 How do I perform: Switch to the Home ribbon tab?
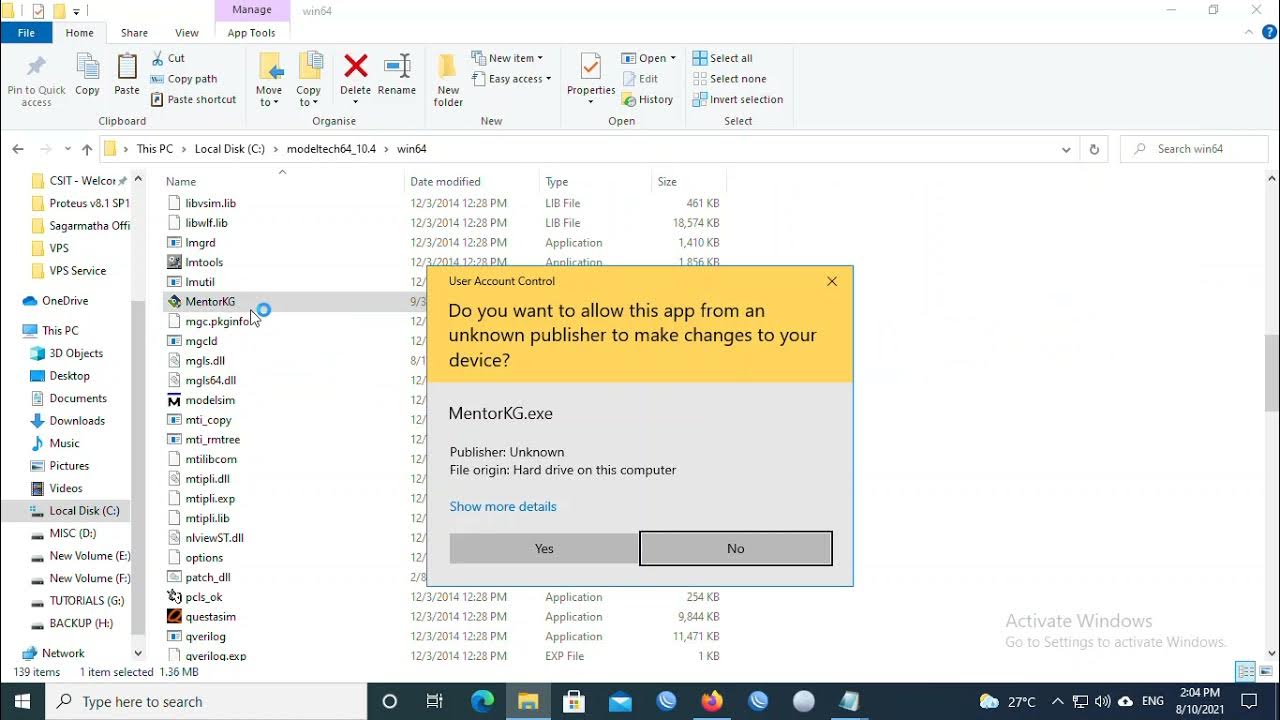pos(79,33)
